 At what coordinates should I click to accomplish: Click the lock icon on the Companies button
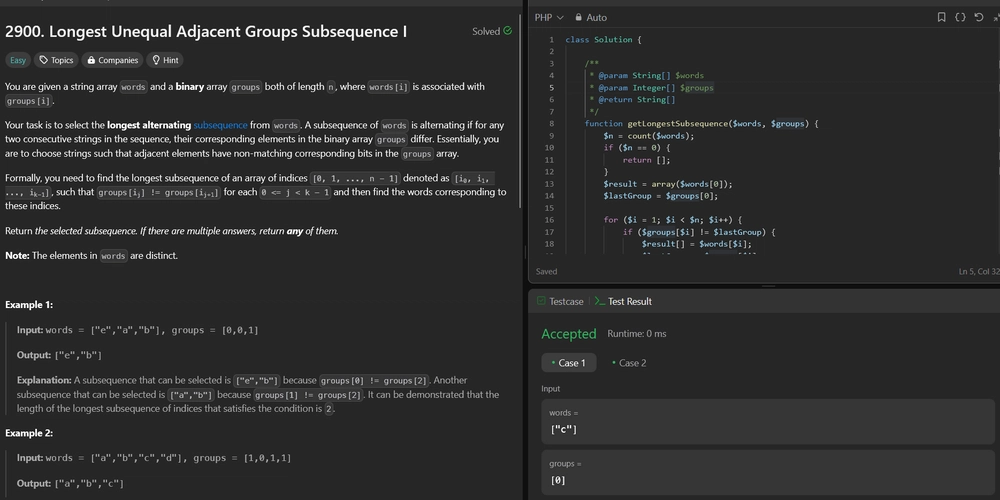click(91, 60)
